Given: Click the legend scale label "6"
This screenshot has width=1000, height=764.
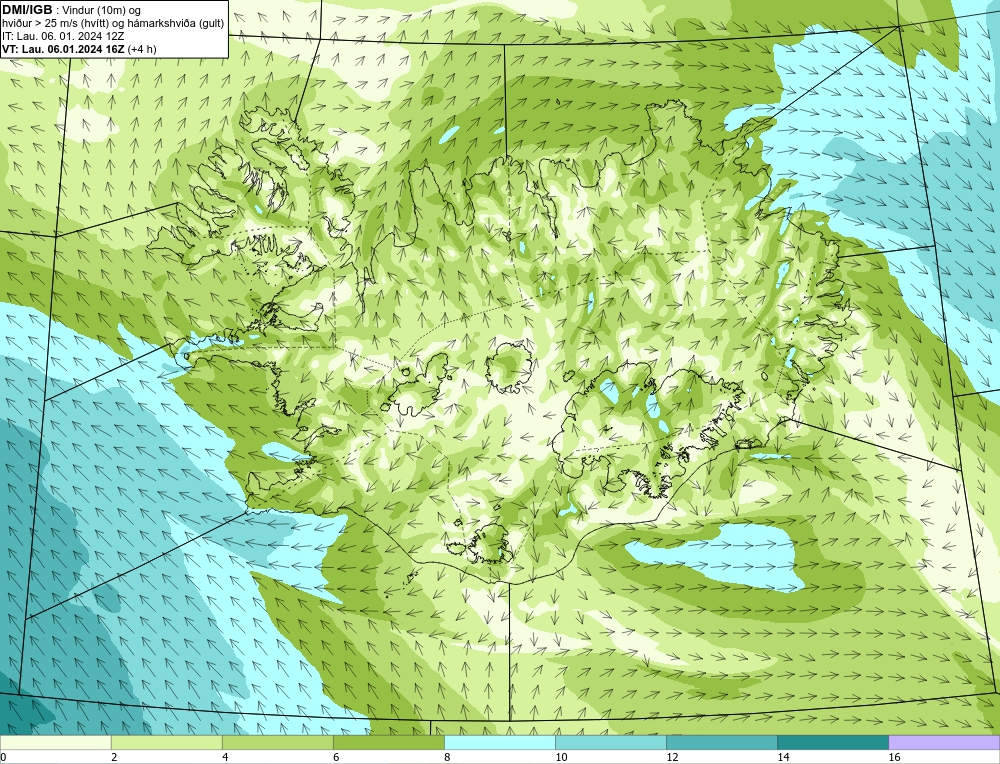Looking at the screenshot, I should [336, 757].
